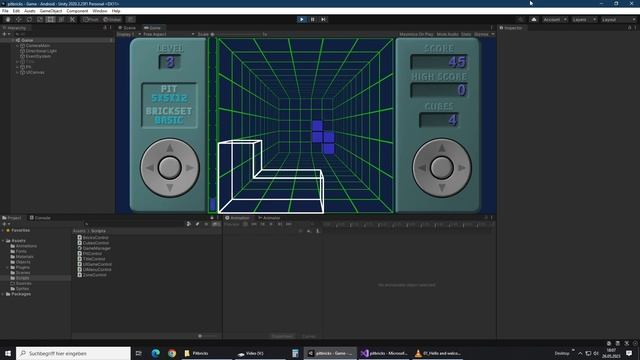Screen dimensions: 640x360
Task: Select the GameManager script
Action: [94, 248]
